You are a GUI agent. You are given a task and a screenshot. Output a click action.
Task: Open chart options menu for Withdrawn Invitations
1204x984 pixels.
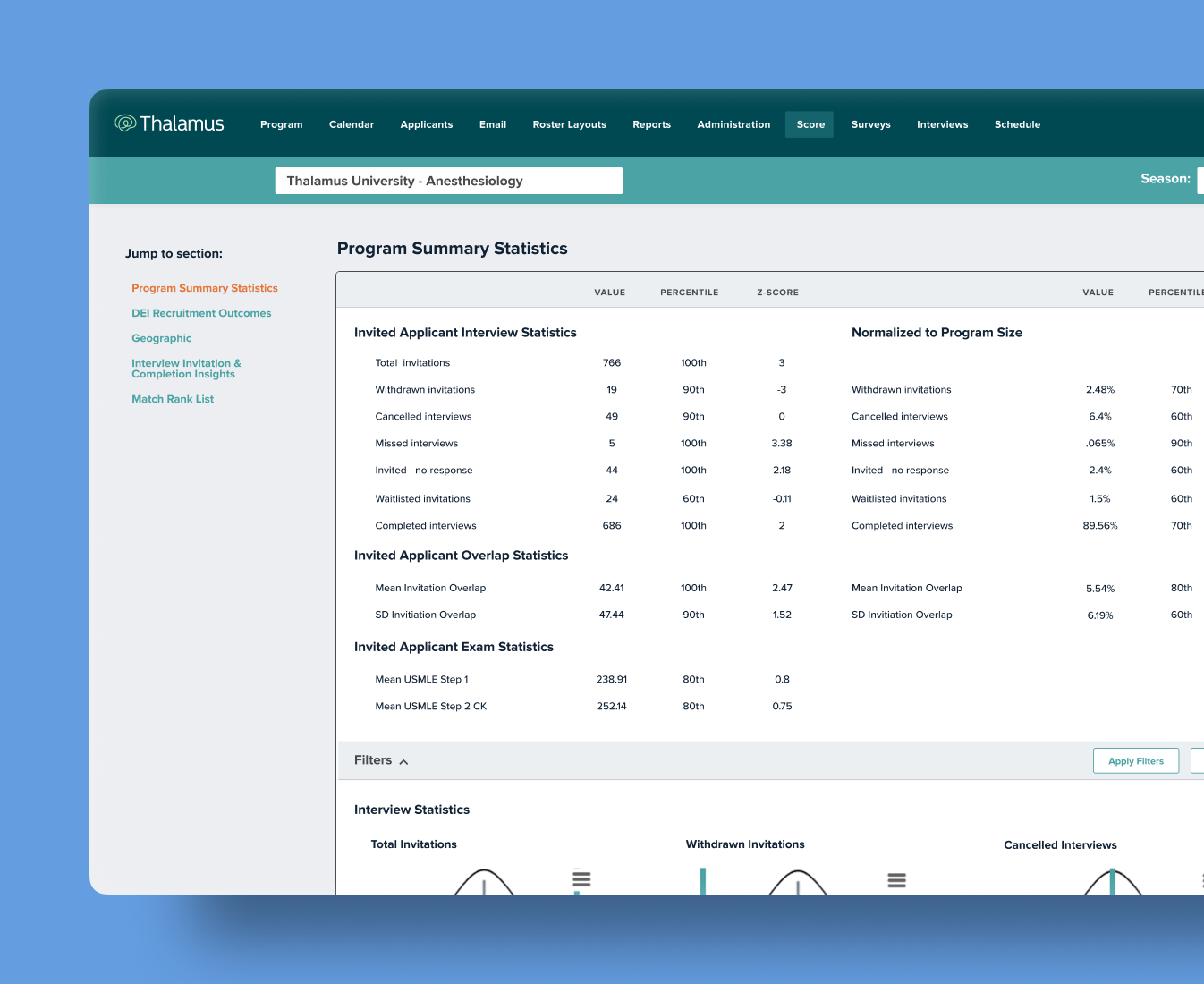click(897, 881)
